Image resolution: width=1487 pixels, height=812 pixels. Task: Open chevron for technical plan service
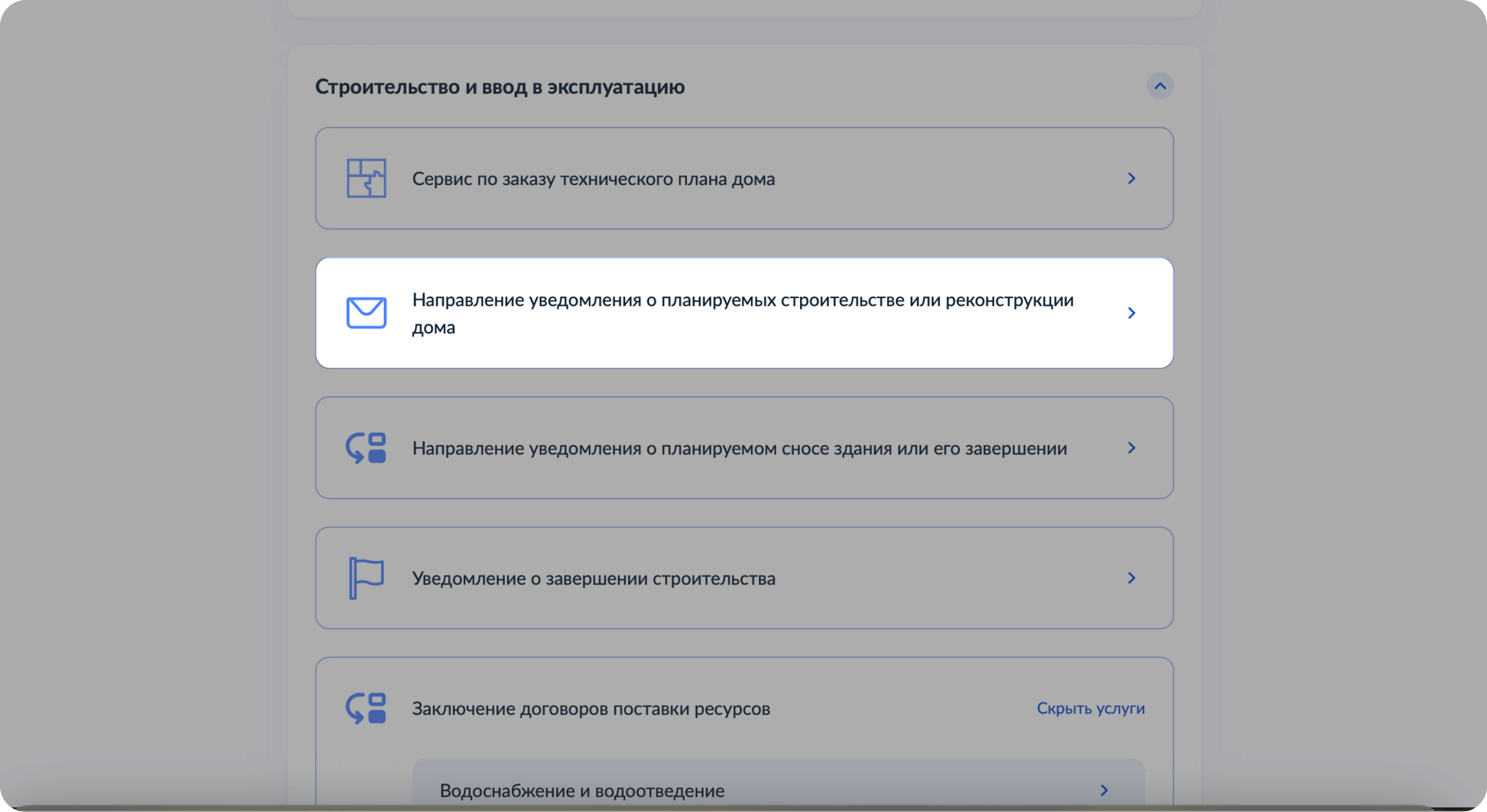(1131, 178)
